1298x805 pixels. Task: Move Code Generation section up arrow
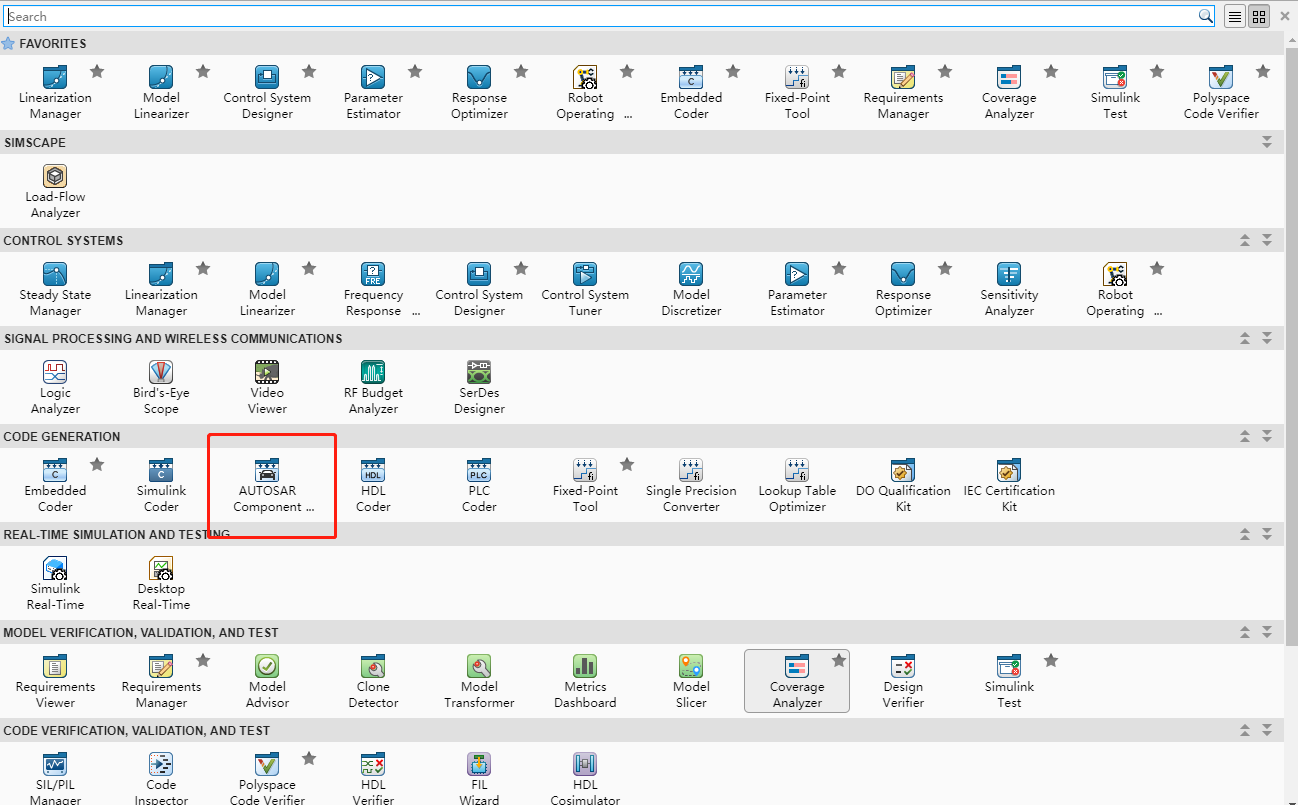(x=1245, y=436)
